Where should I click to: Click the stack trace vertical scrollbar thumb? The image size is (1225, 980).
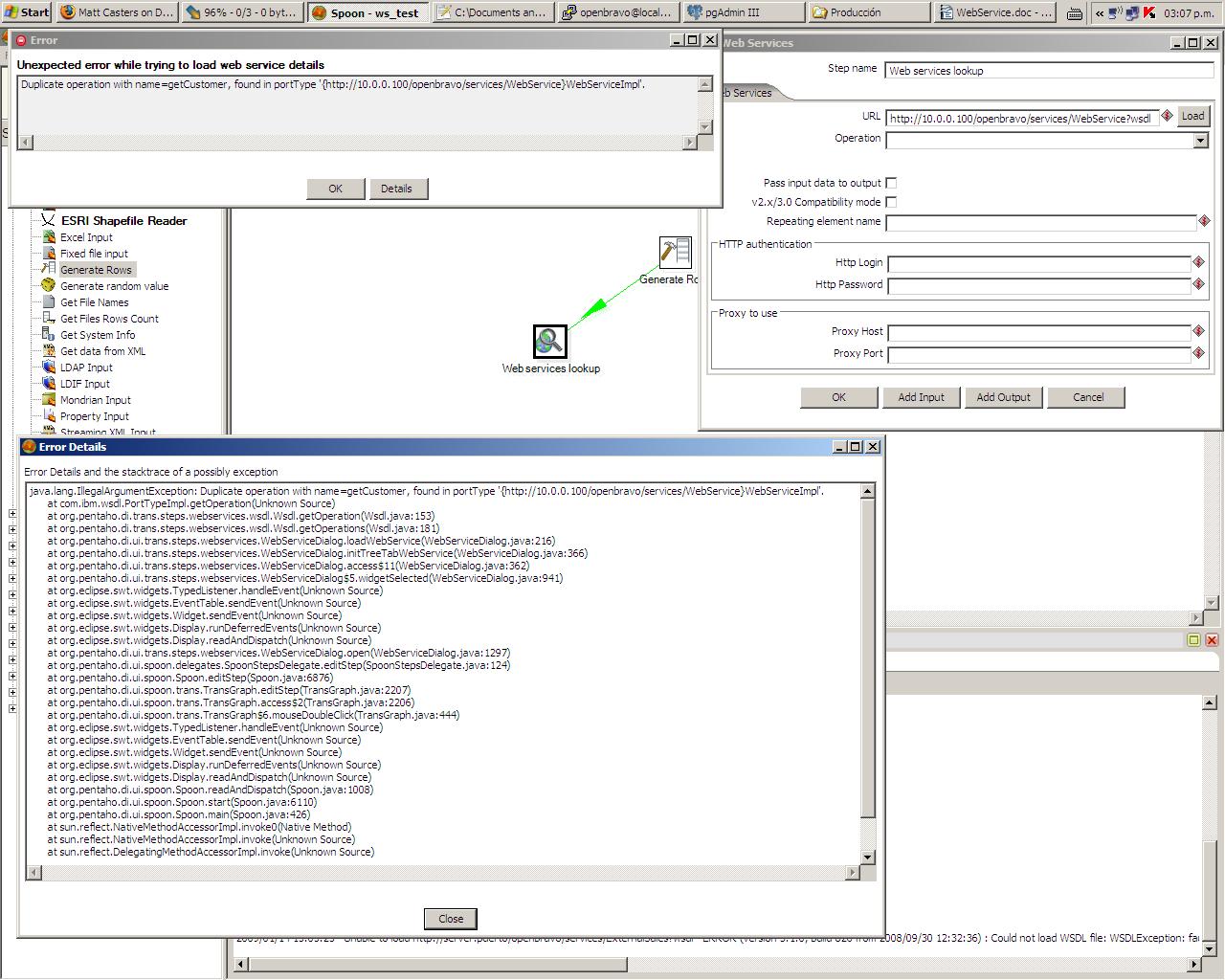[868, 660]
